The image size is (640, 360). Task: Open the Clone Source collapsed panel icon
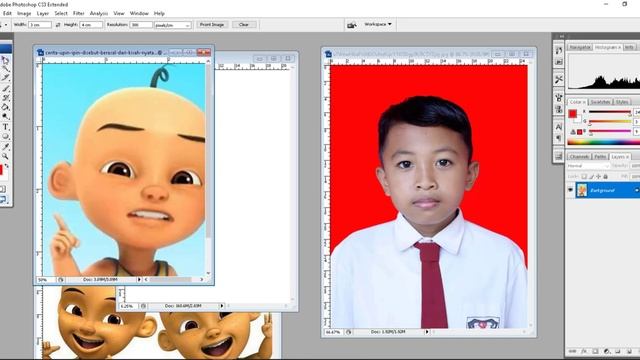[558, 109]
